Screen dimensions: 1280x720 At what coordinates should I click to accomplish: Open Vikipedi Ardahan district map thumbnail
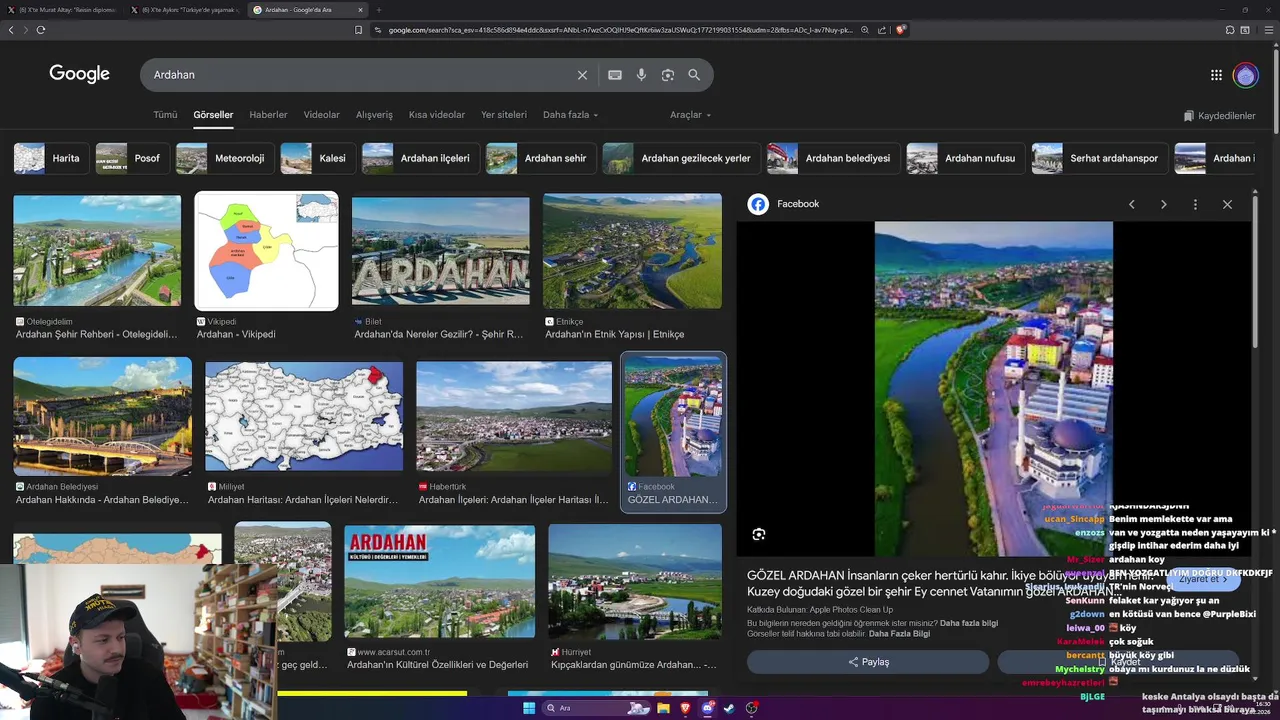pyautogui.click(x=266, y=251)
